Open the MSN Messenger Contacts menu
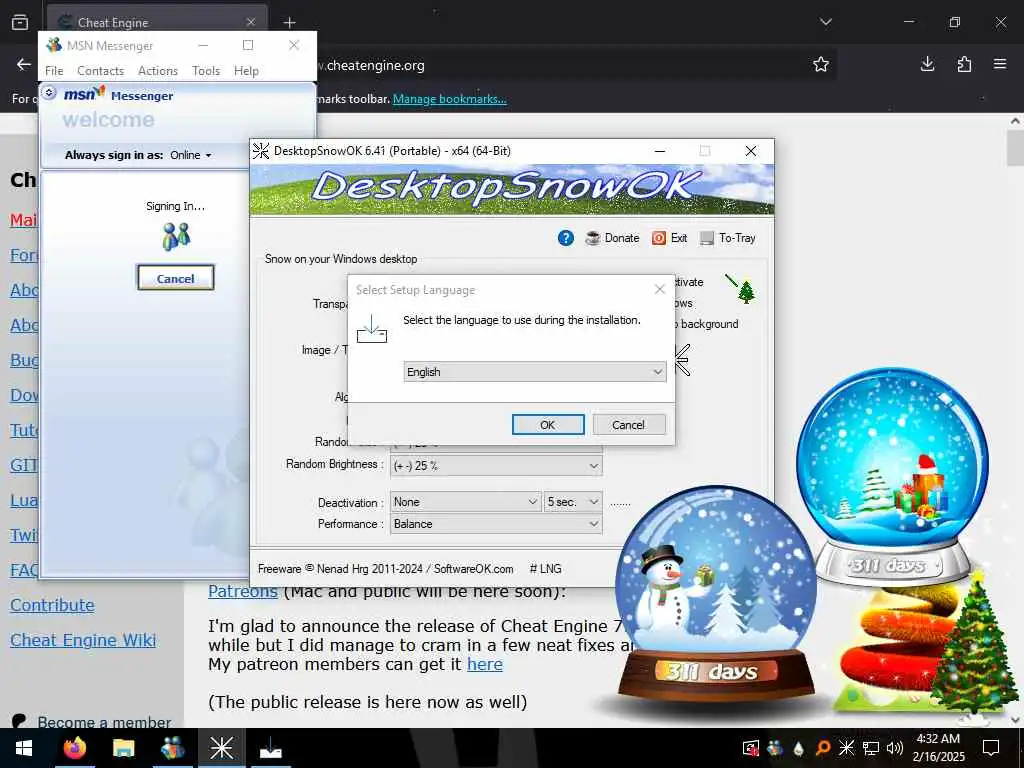This screenshot has width=1024, height=768. tap(101, 71)
